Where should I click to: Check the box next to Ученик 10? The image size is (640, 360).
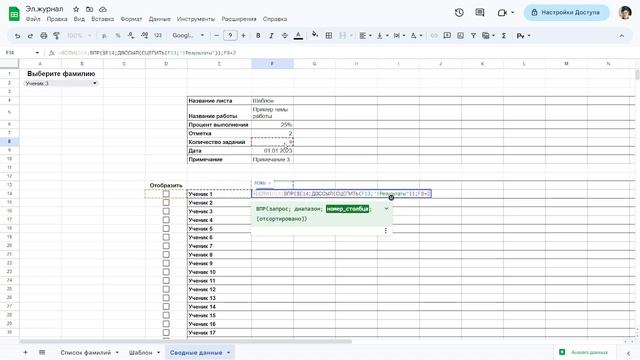tap(166, 272)
